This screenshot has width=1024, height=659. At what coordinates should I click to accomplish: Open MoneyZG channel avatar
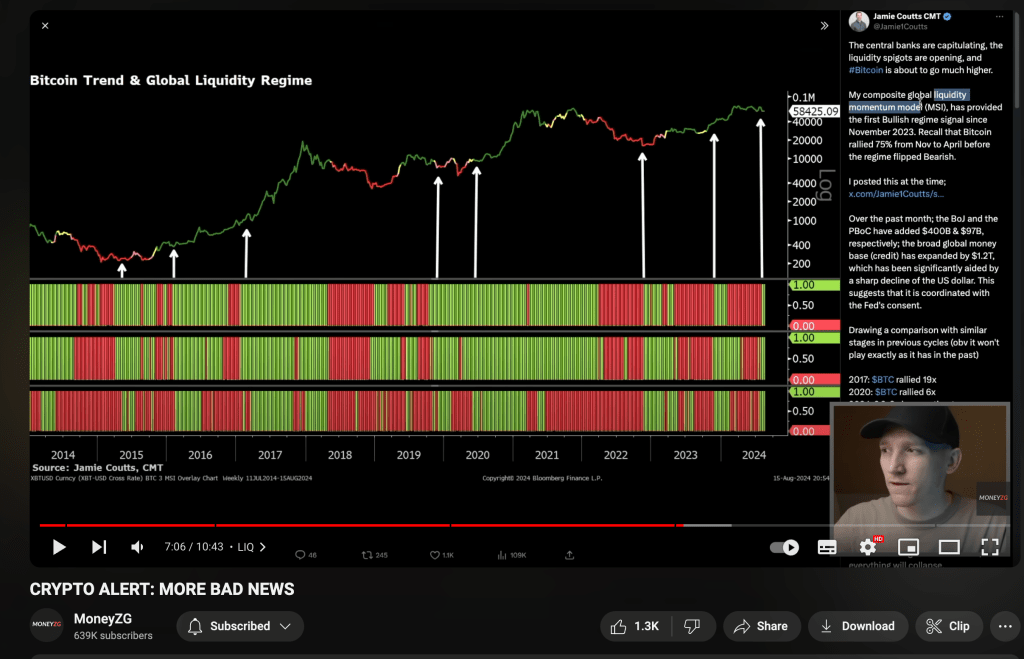click(x=46, y=624)
